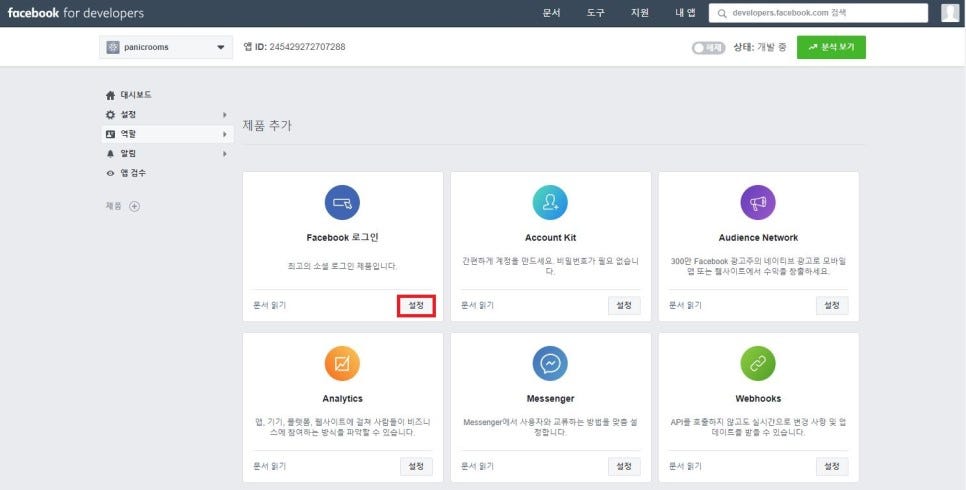Click the eye icon beside 앱 검수

(110, 173)
